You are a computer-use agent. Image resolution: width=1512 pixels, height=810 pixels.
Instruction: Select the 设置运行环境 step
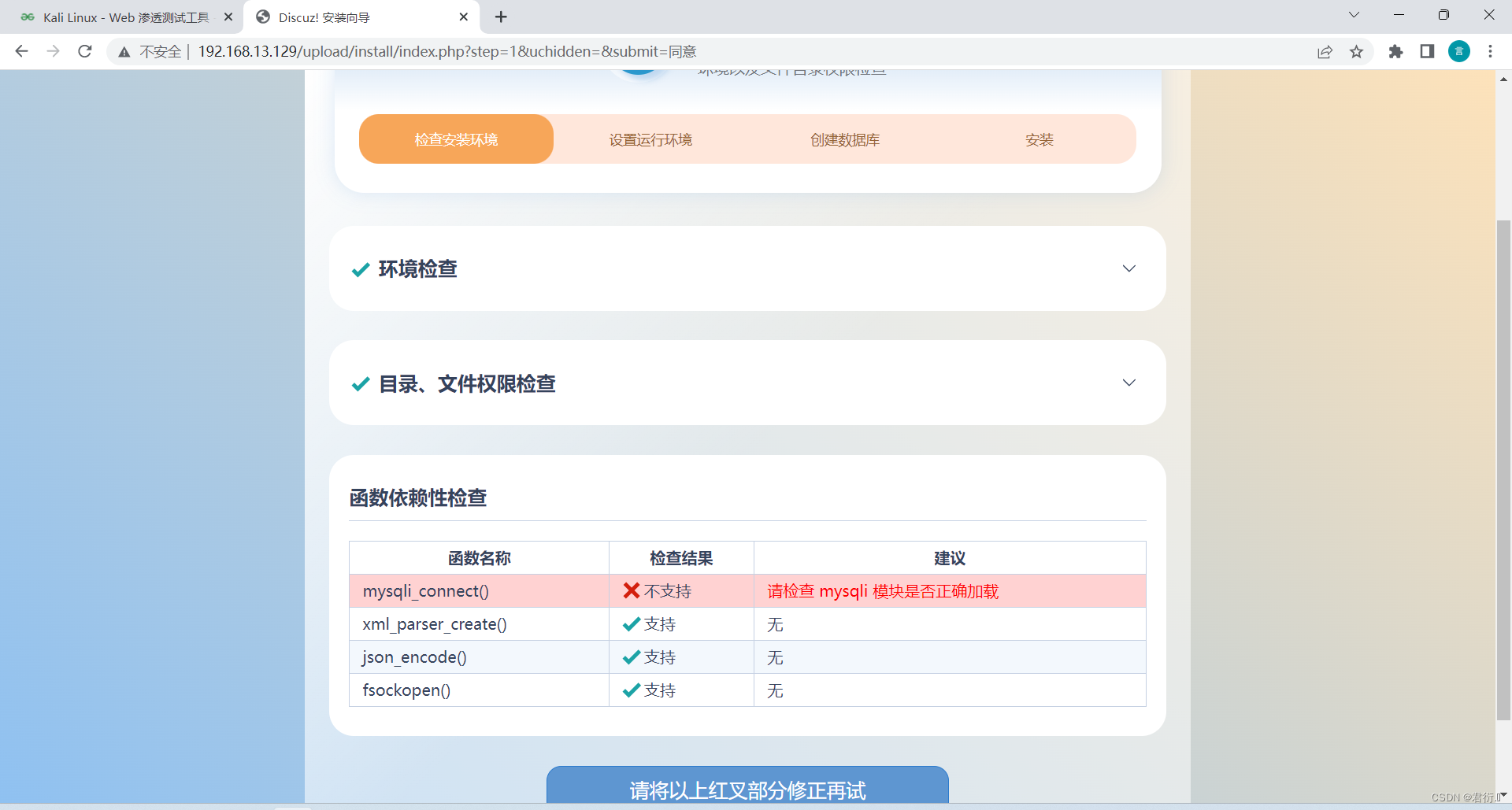650,139
